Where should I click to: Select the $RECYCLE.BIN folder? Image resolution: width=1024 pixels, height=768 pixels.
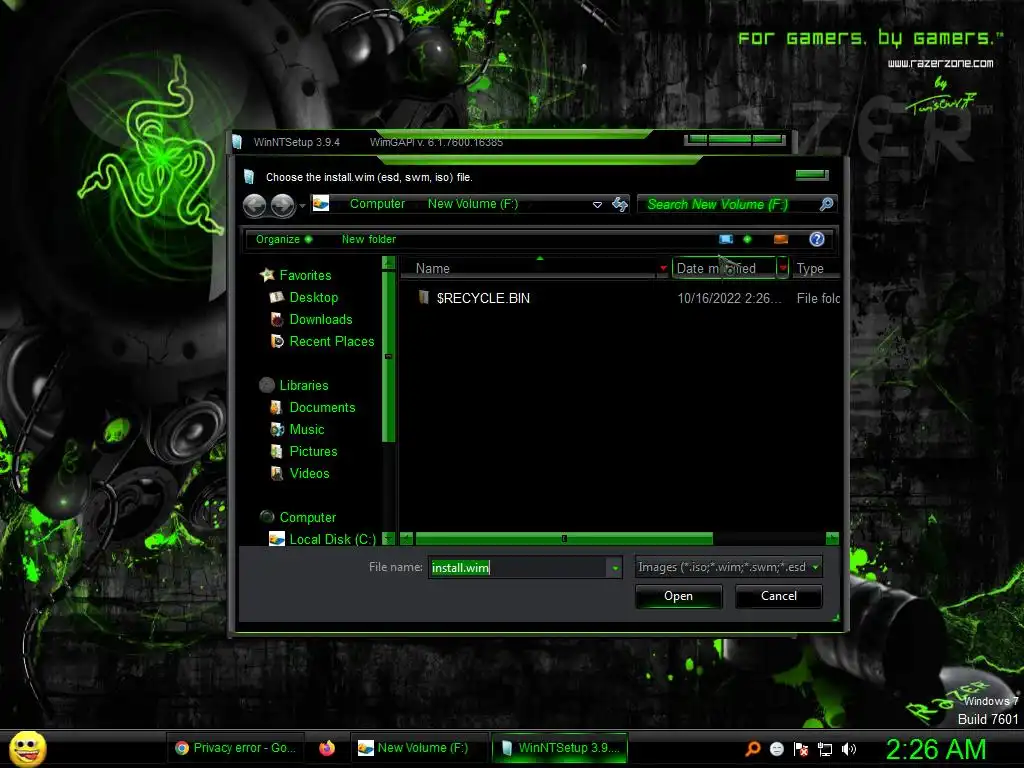tap(483, 298)
